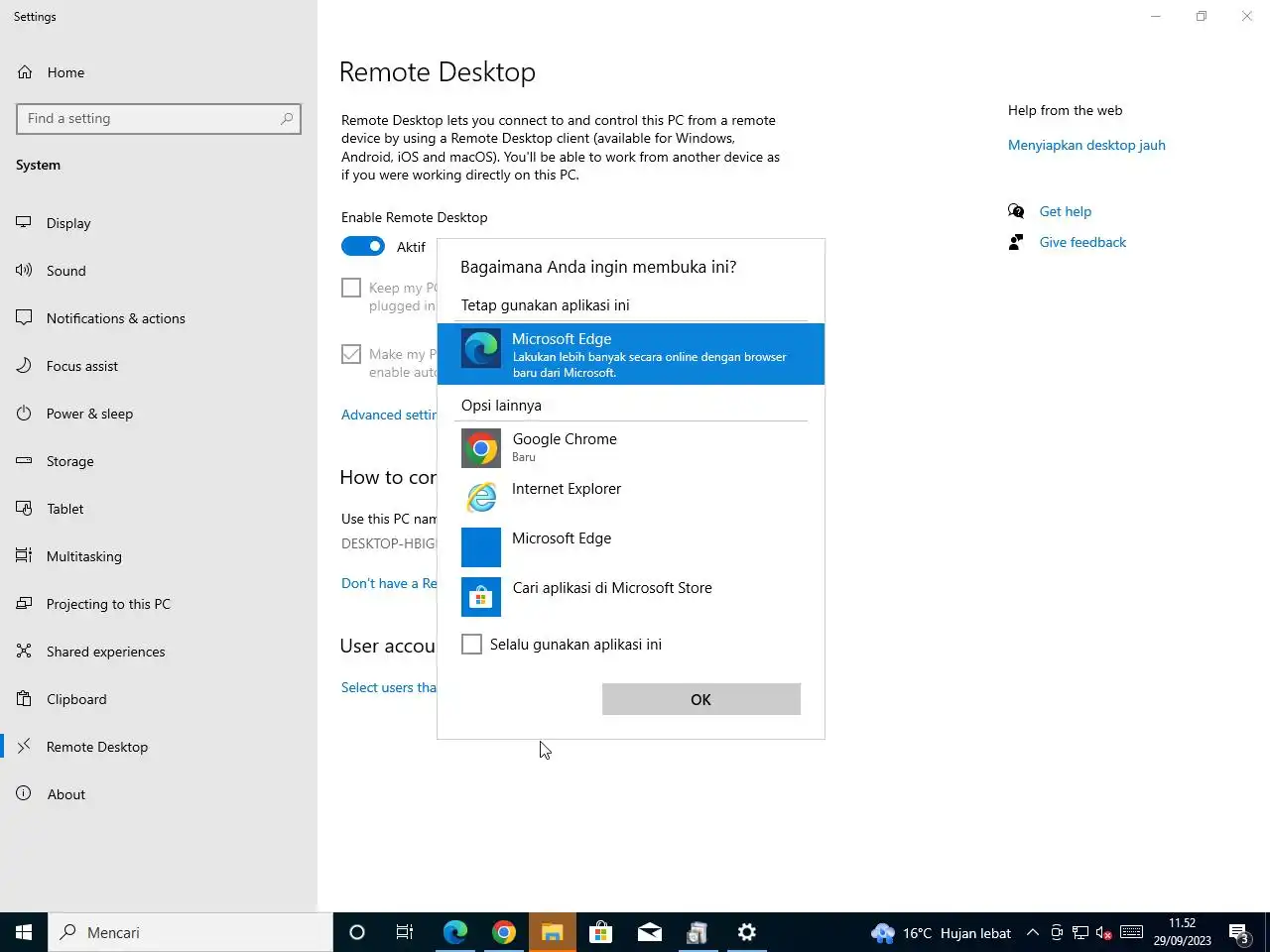Open Get help link
Screen dimensions: 1270x952
pos(1065,211)
